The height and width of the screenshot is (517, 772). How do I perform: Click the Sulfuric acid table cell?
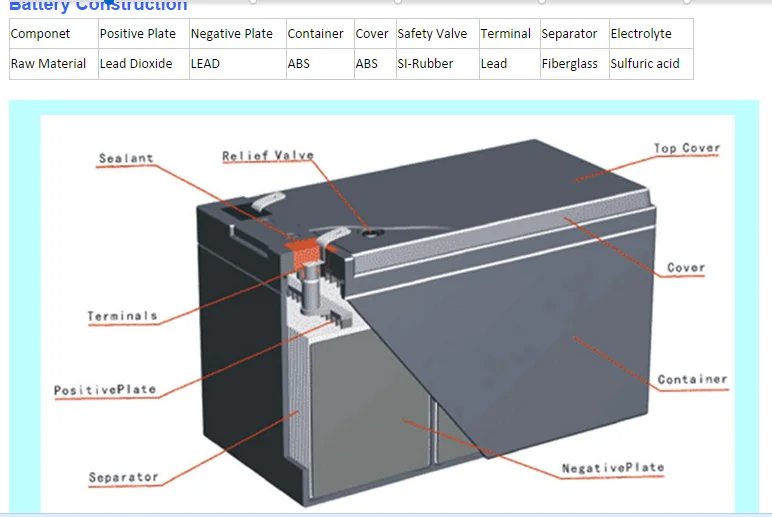[x=645, y=64]
